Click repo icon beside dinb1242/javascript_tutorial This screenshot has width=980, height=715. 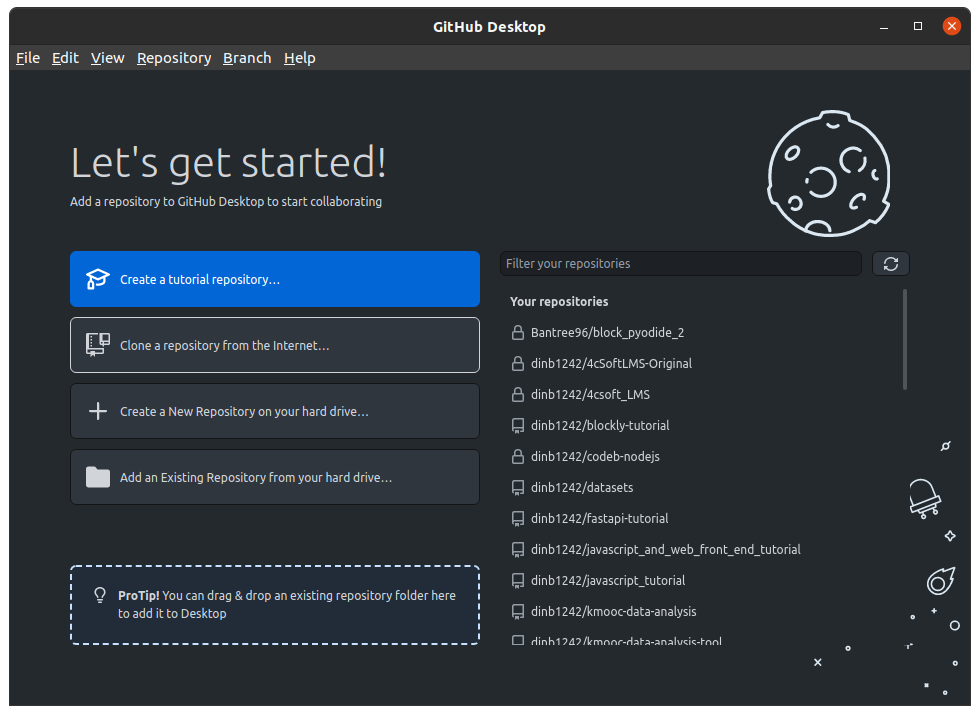[x=518, y=581]
